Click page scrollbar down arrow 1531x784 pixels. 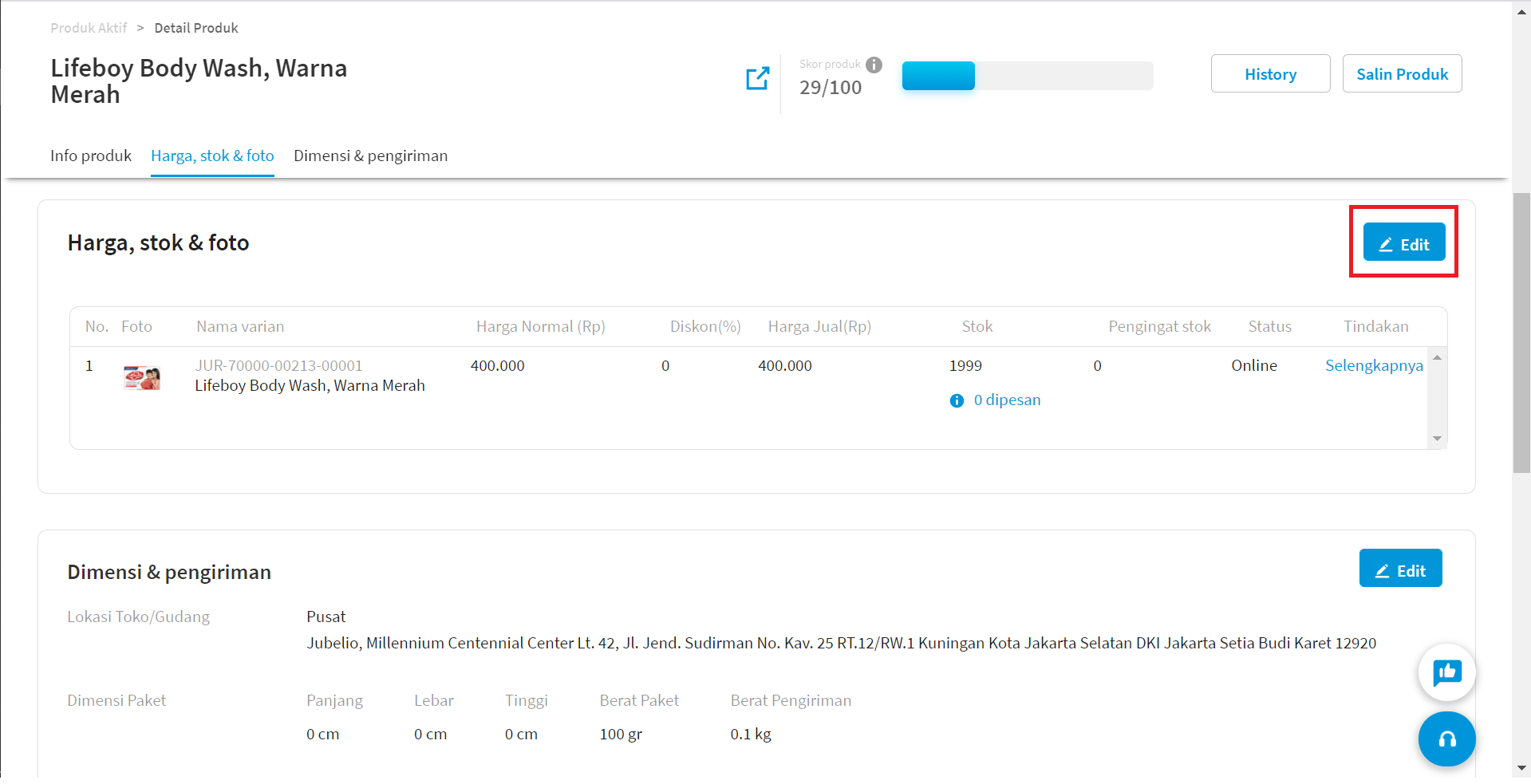[x=1521, y=768]
